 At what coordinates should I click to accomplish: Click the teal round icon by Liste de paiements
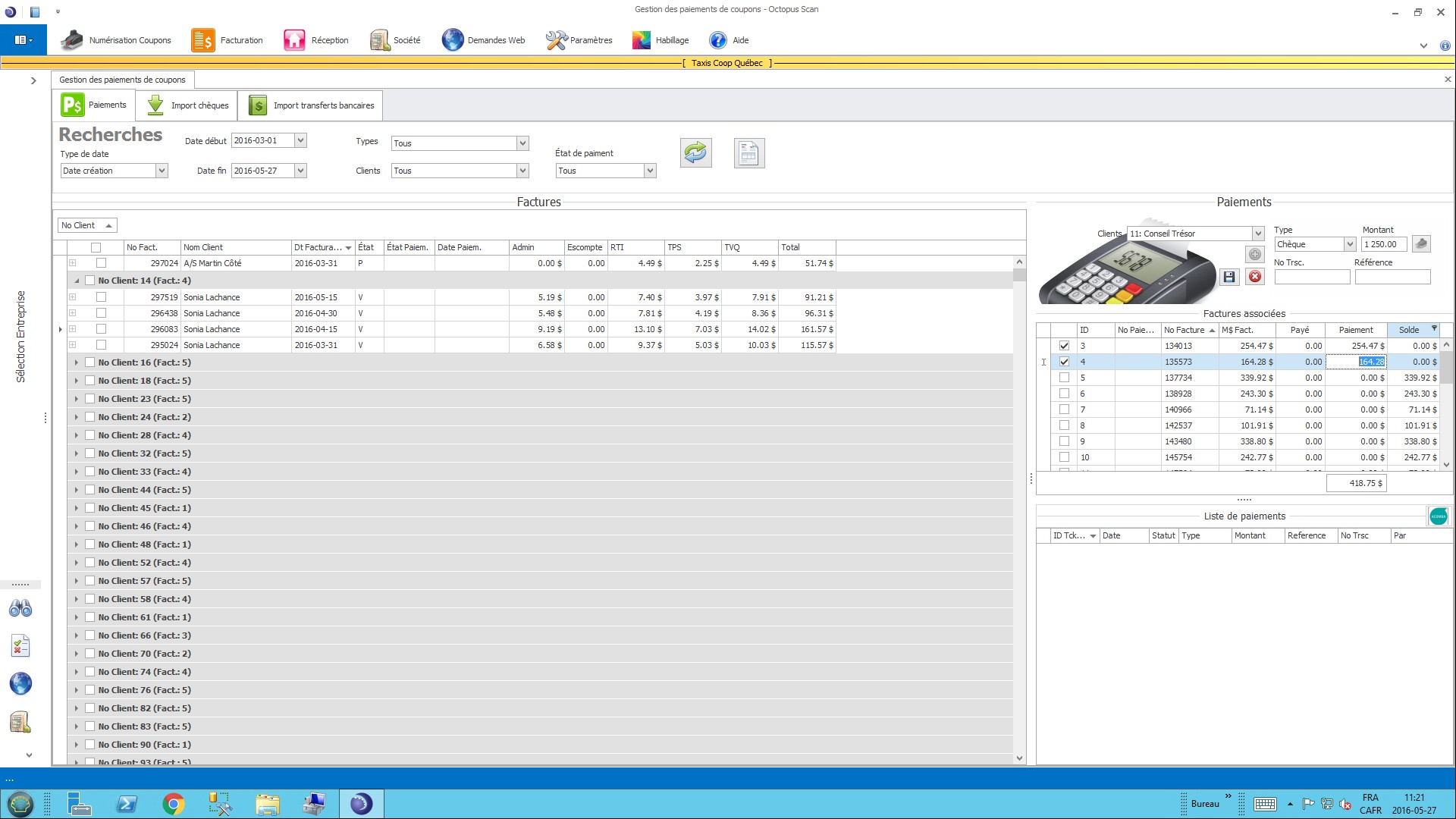(x=1438, y=516)
